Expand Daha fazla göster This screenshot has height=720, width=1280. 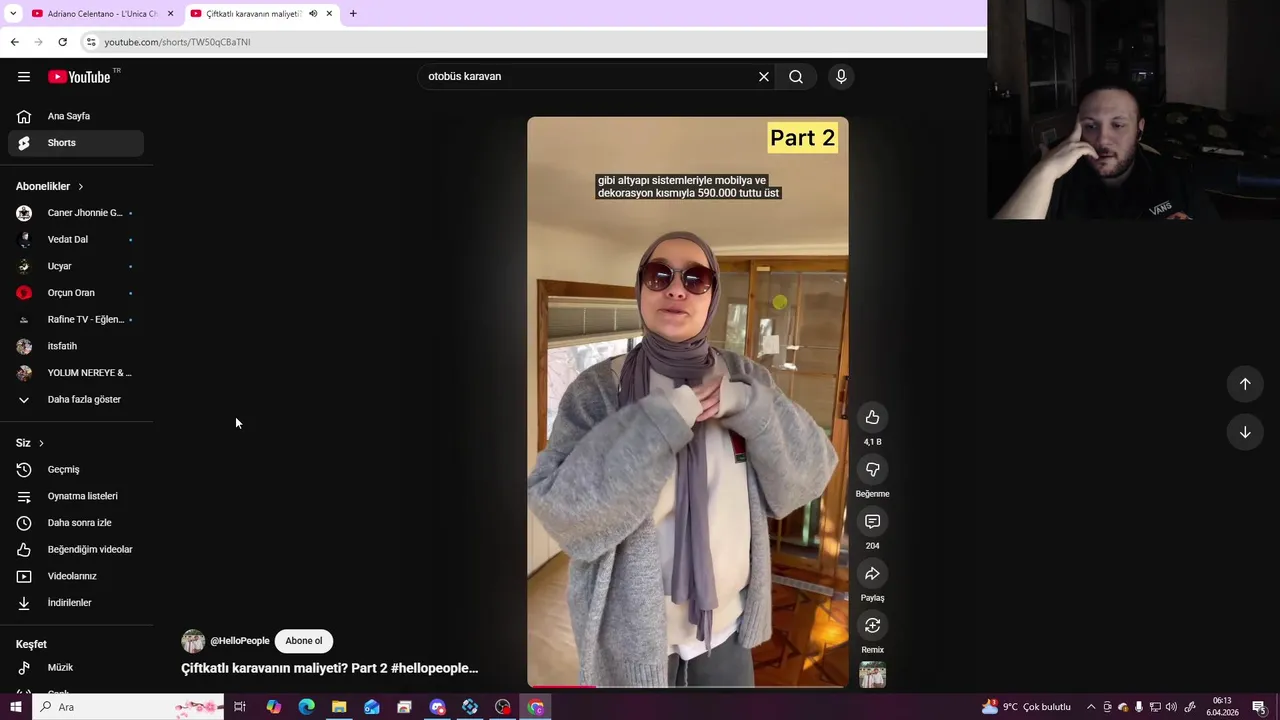(x=76, y=400)
